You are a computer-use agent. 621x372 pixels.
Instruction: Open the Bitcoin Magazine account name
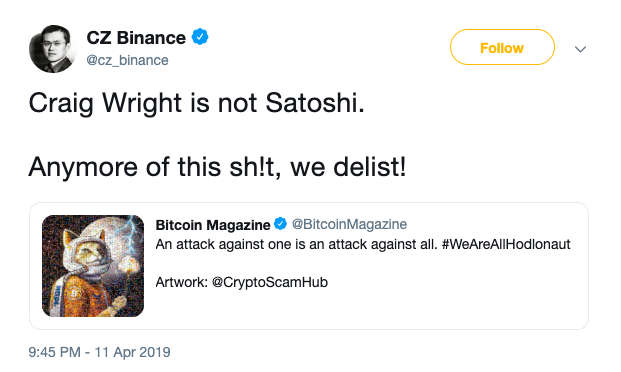[213, 225]
